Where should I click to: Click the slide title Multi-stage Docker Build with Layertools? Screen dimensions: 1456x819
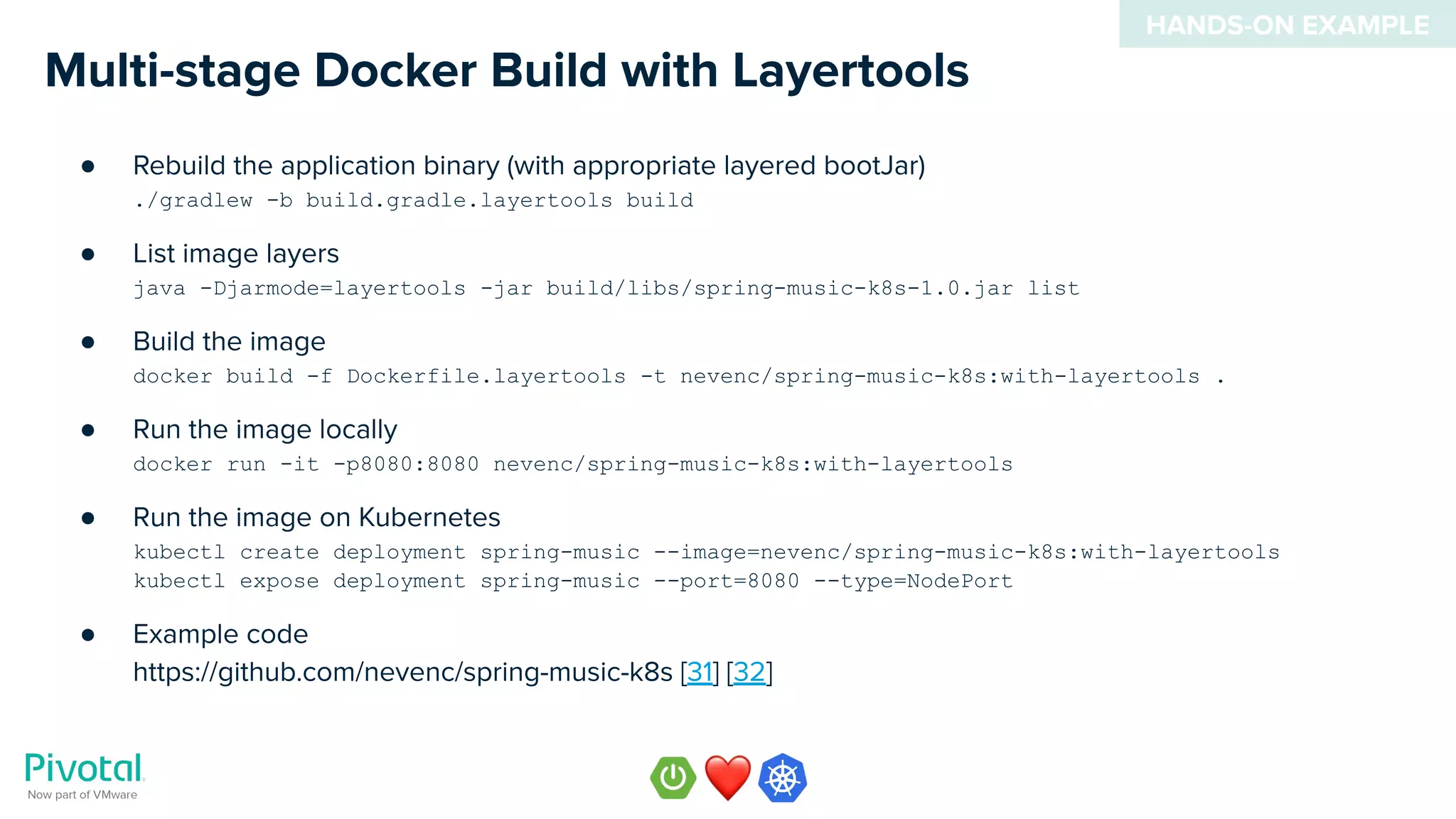coord(506,70)
